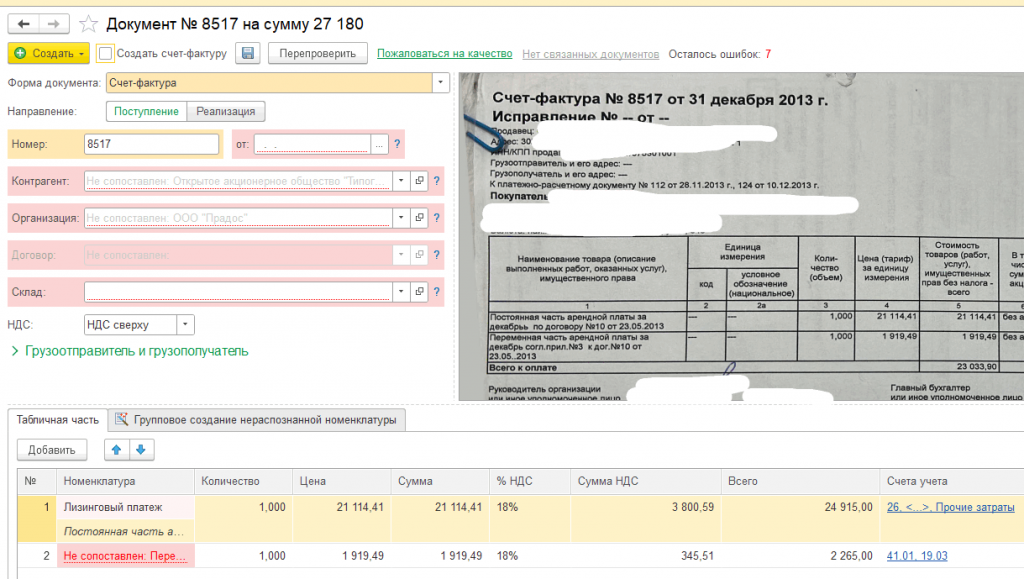
Task: Show help question mark next to Склад
Action: click(x=437, y=292)
